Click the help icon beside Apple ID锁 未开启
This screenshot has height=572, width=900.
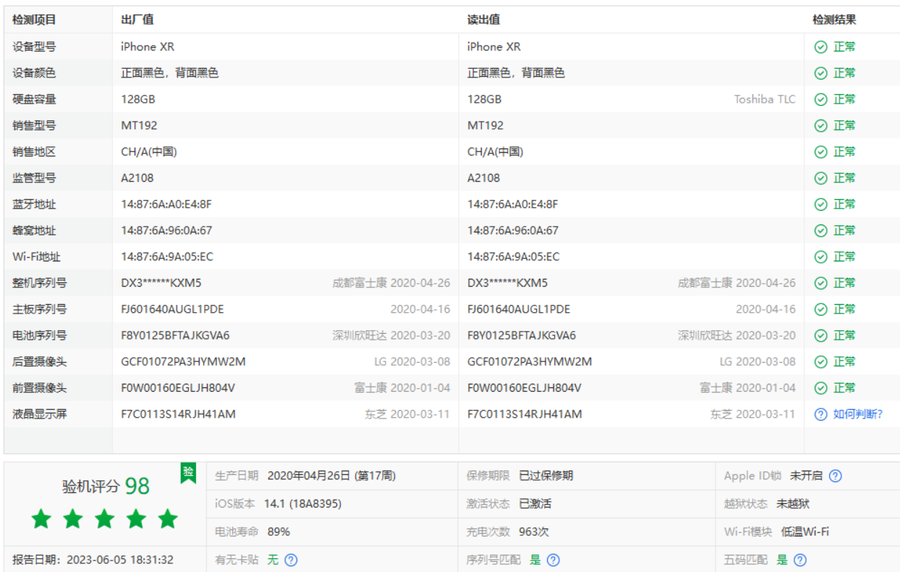tap(836, 476)
